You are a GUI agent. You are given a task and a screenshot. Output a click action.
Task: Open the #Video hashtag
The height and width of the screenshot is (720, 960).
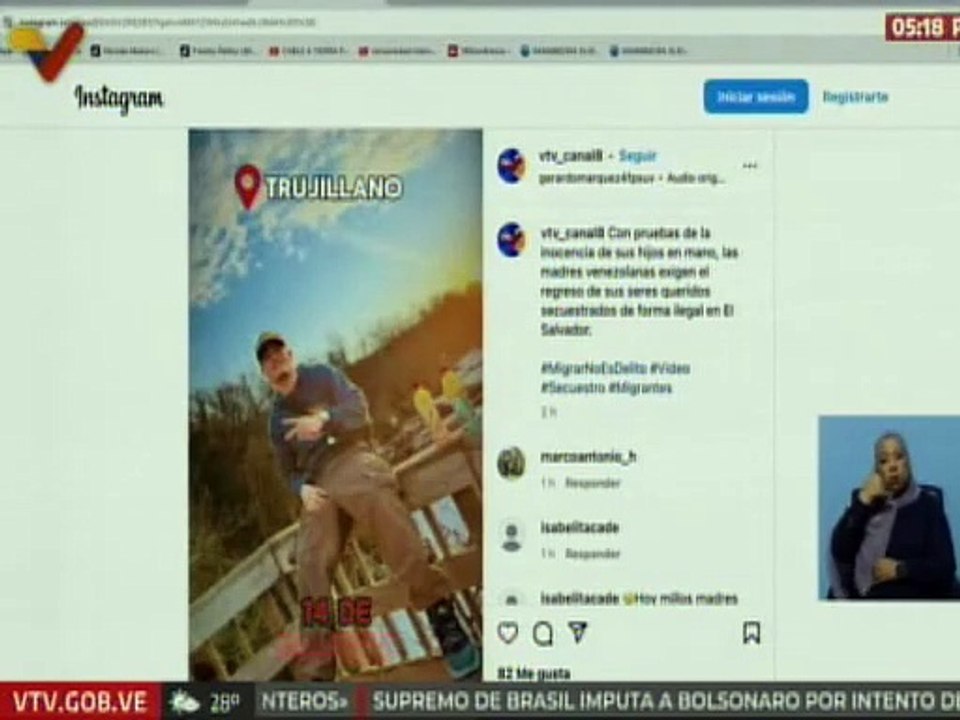670,369
